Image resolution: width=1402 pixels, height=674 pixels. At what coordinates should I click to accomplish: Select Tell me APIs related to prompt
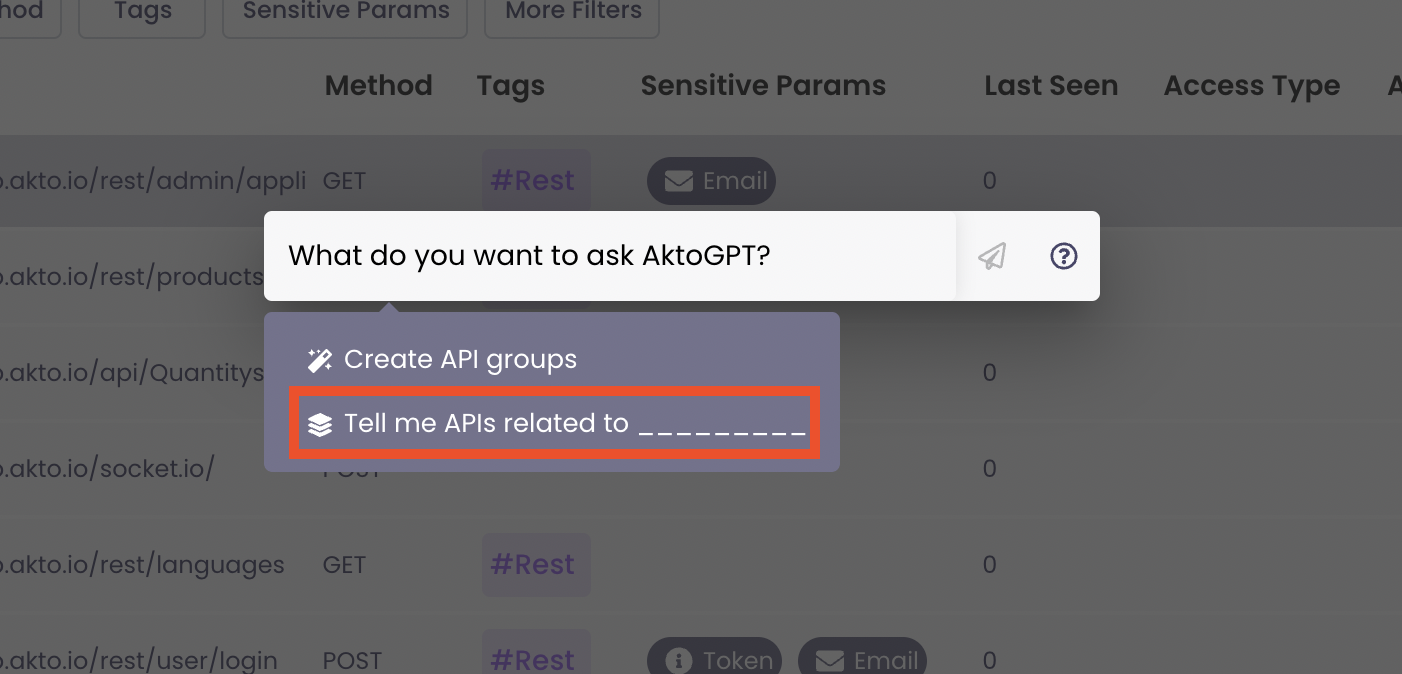point(555,424)
